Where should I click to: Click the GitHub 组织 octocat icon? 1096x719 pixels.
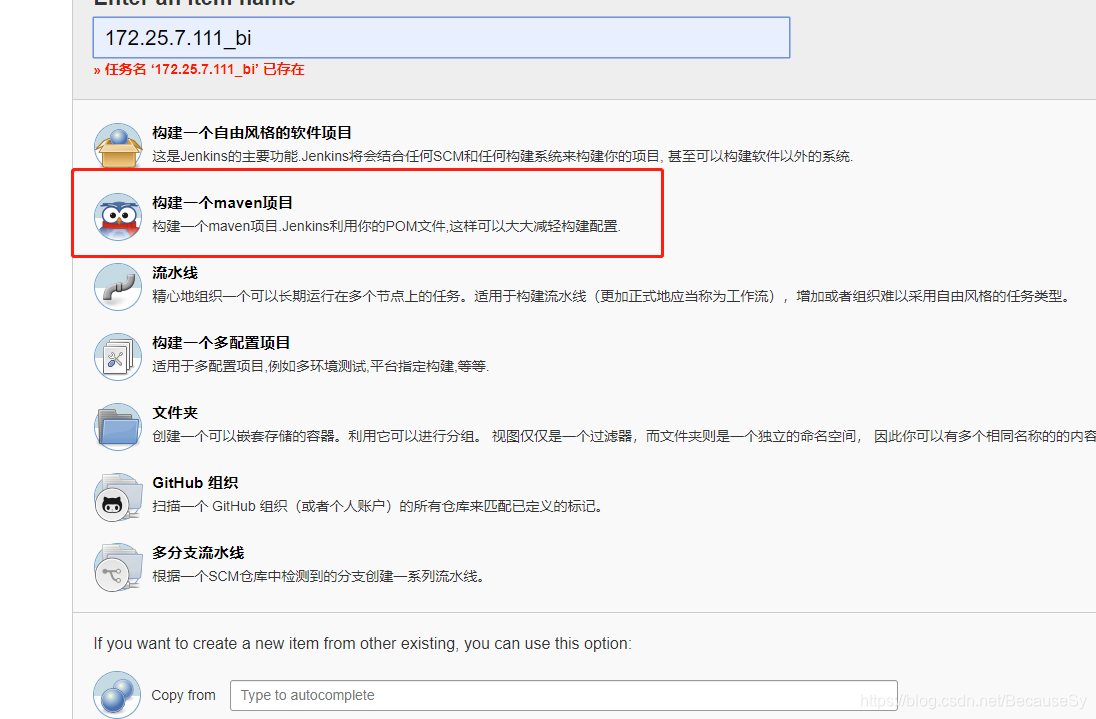point(118,497)
